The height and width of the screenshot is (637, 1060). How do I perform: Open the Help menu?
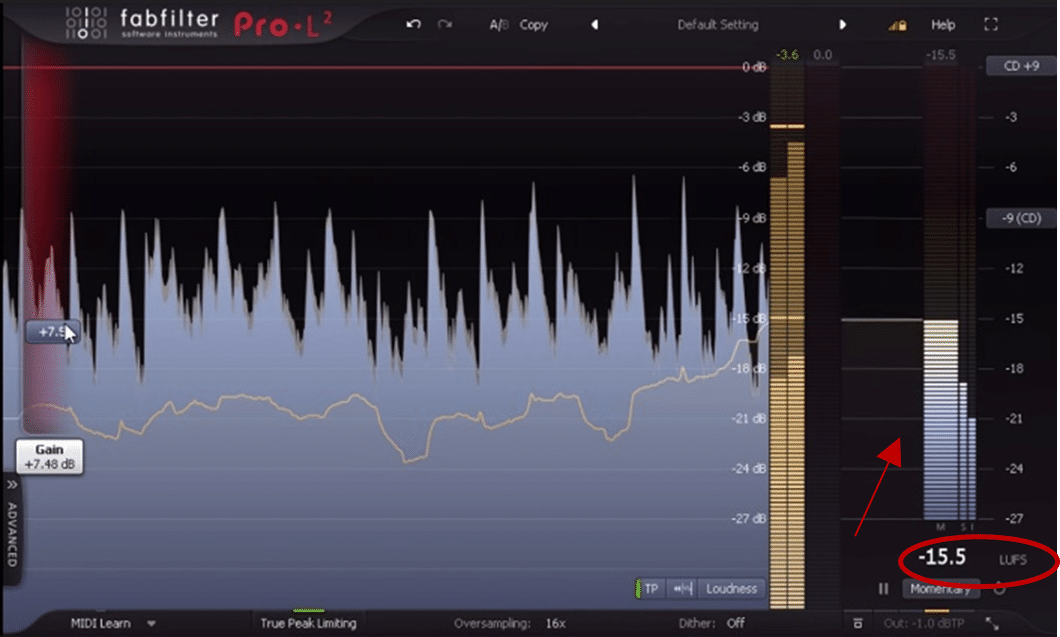[943, 25]
